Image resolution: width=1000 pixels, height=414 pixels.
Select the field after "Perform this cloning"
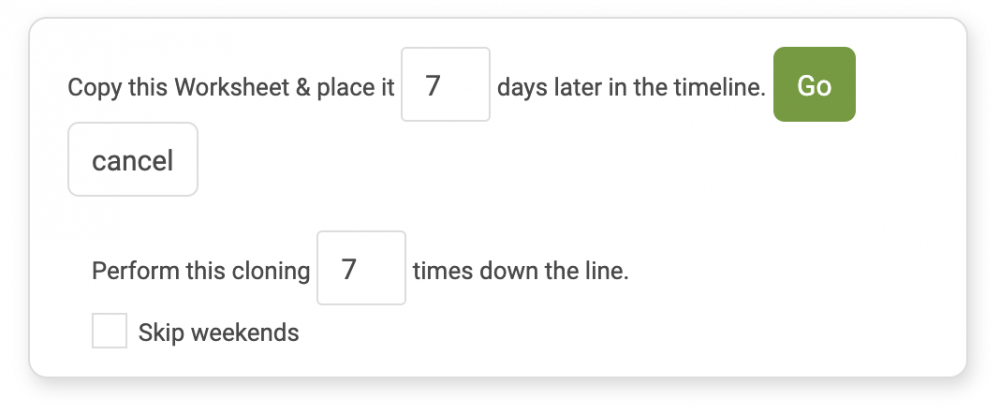361,268
